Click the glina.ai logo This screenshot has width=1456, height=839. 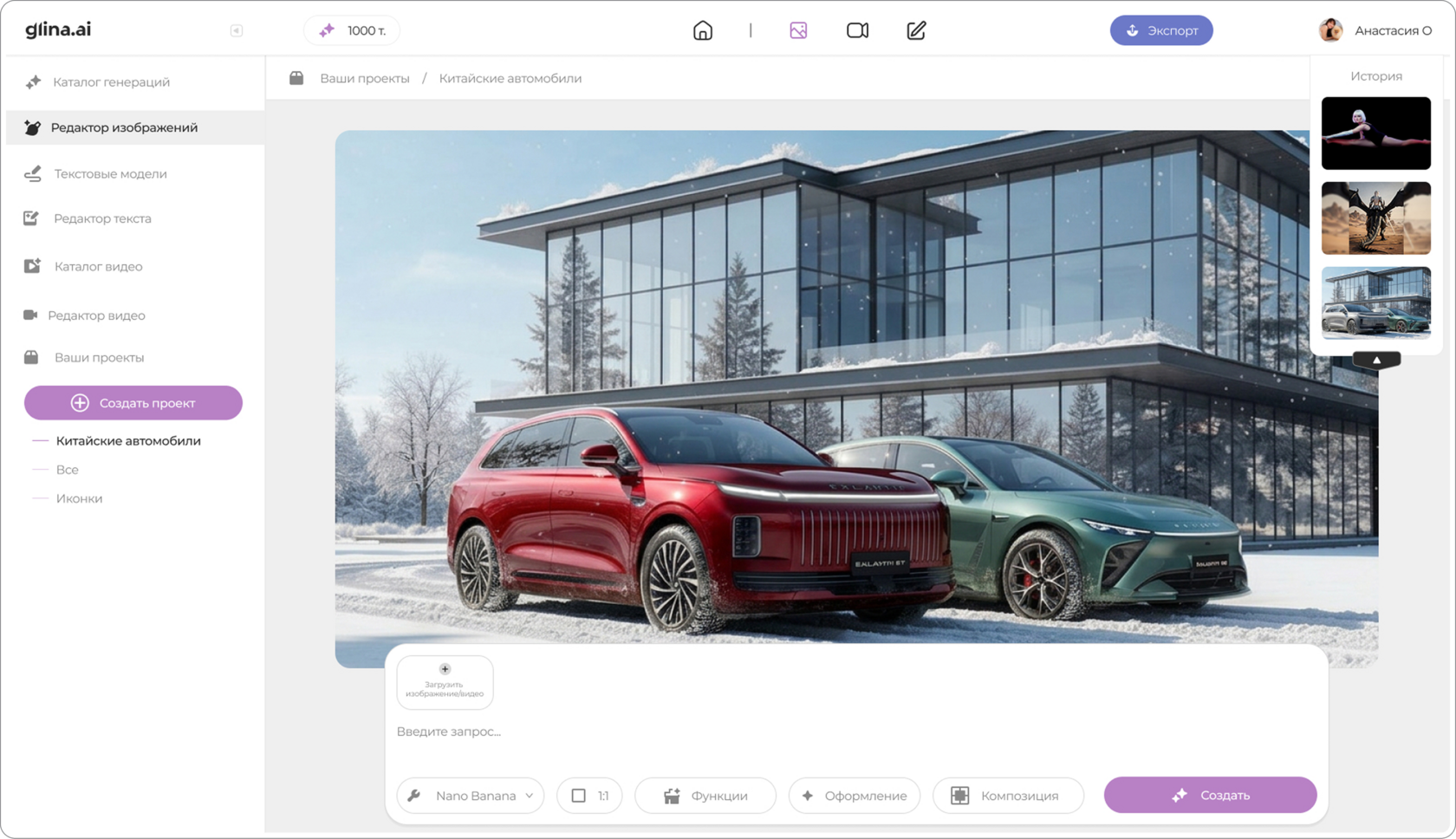[58, 29]
